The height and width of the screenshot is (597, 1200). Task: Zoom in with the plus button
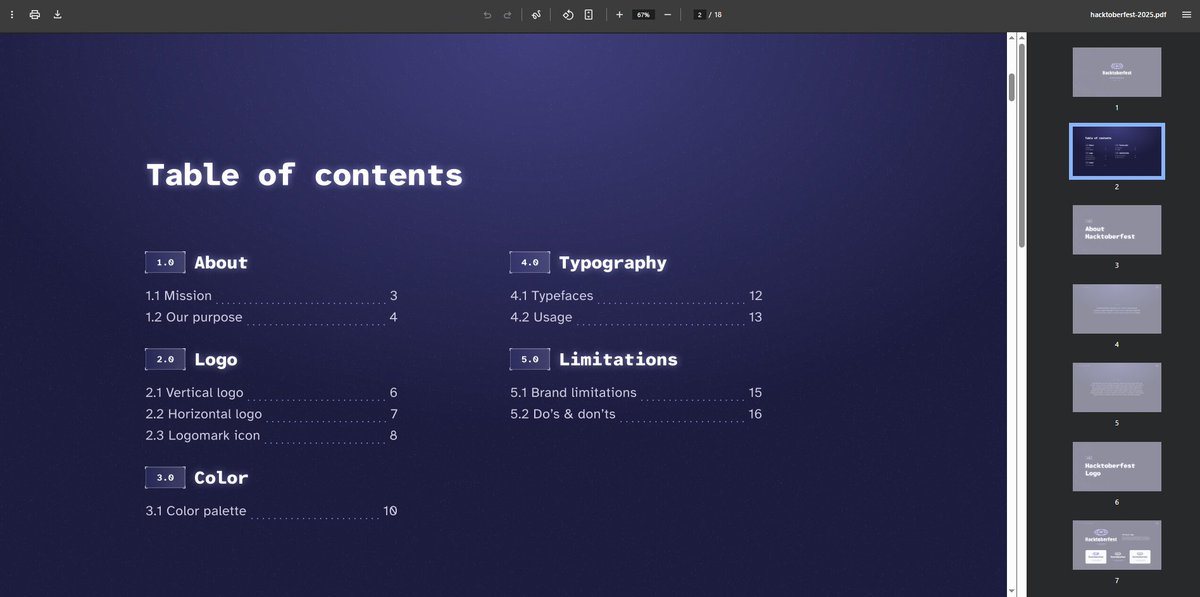click(619, 15)
